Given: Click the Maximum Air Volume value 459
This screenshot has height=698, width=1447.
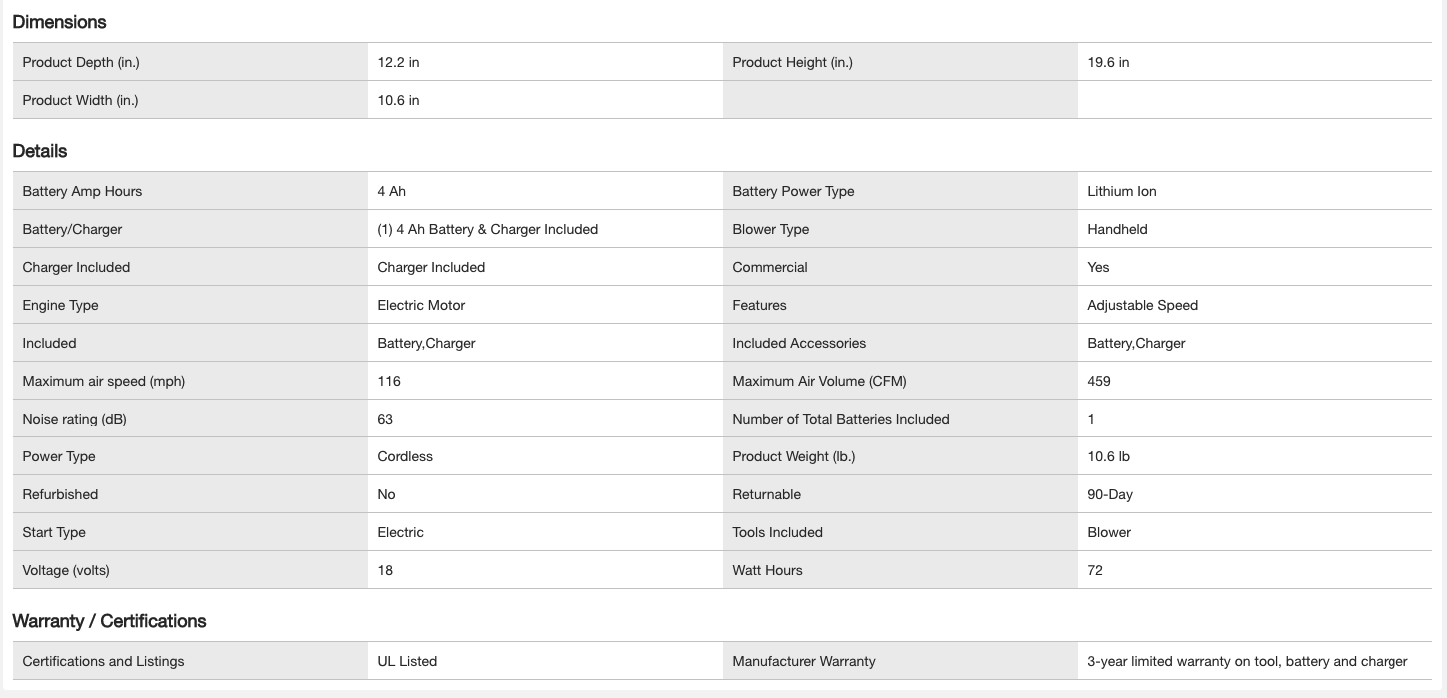Looking at the screenshot, I should pyautogui.click(x=1098, y=381).
